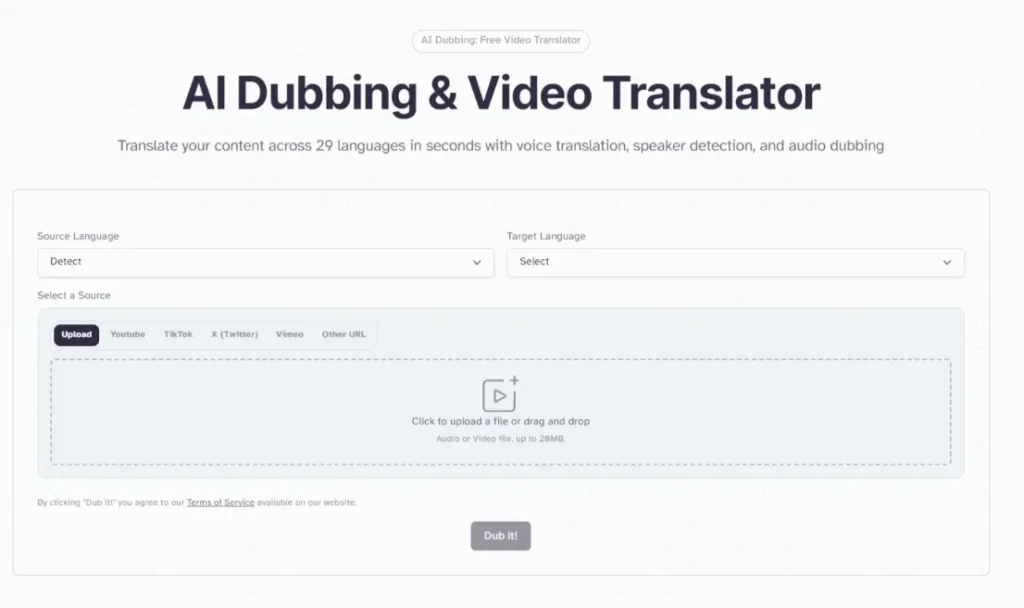Click the 'Audio or Video file' size note
1024x608 pixels.
(x=500, y=437)
